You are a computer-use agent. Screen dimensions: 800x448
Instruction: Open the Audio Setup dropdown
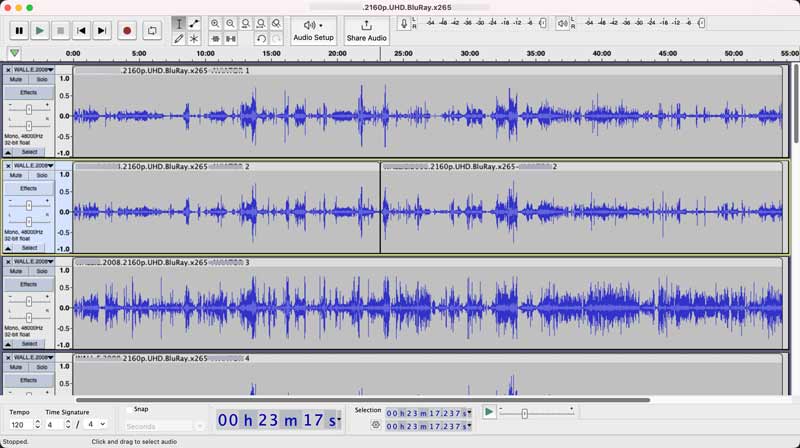click(313, 31)
